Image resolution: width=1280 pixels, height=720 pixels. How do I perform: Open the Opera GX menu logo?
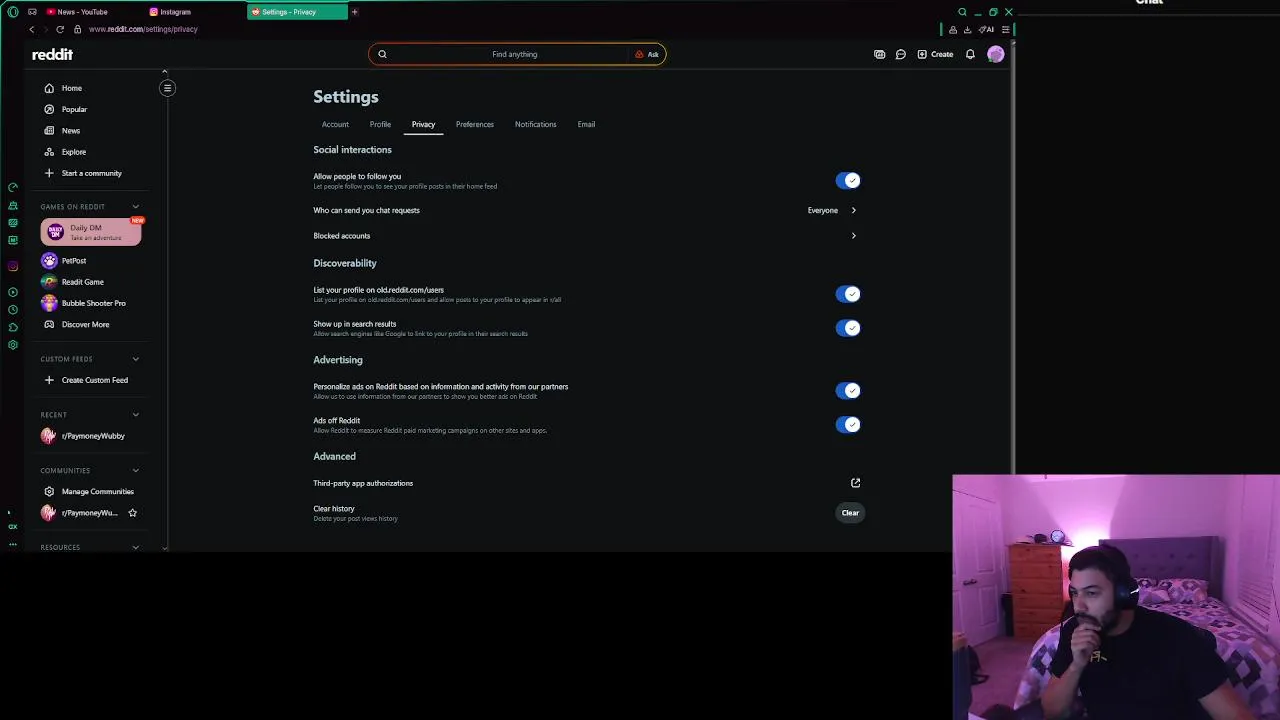click(x=13, y=12)
